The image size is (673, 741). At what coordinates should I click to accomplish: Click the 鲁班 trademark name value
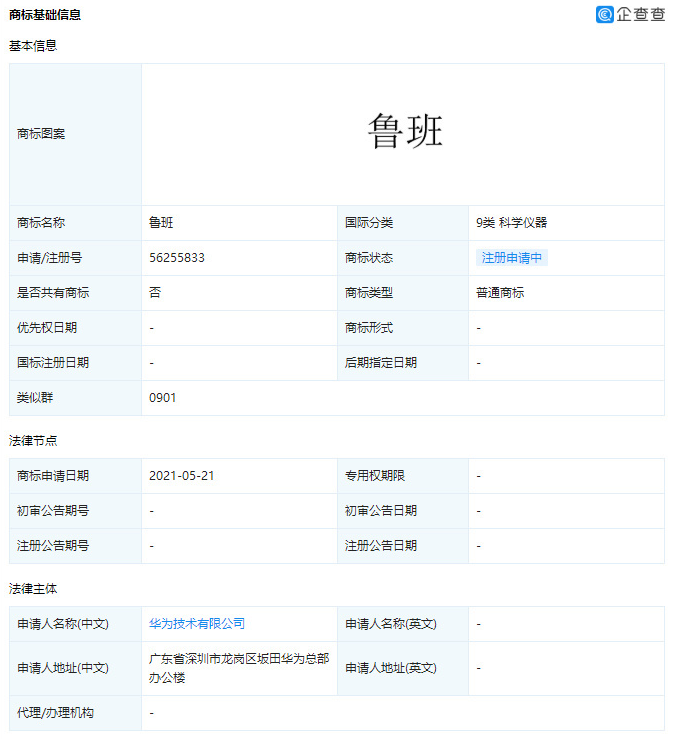[161, 223]
